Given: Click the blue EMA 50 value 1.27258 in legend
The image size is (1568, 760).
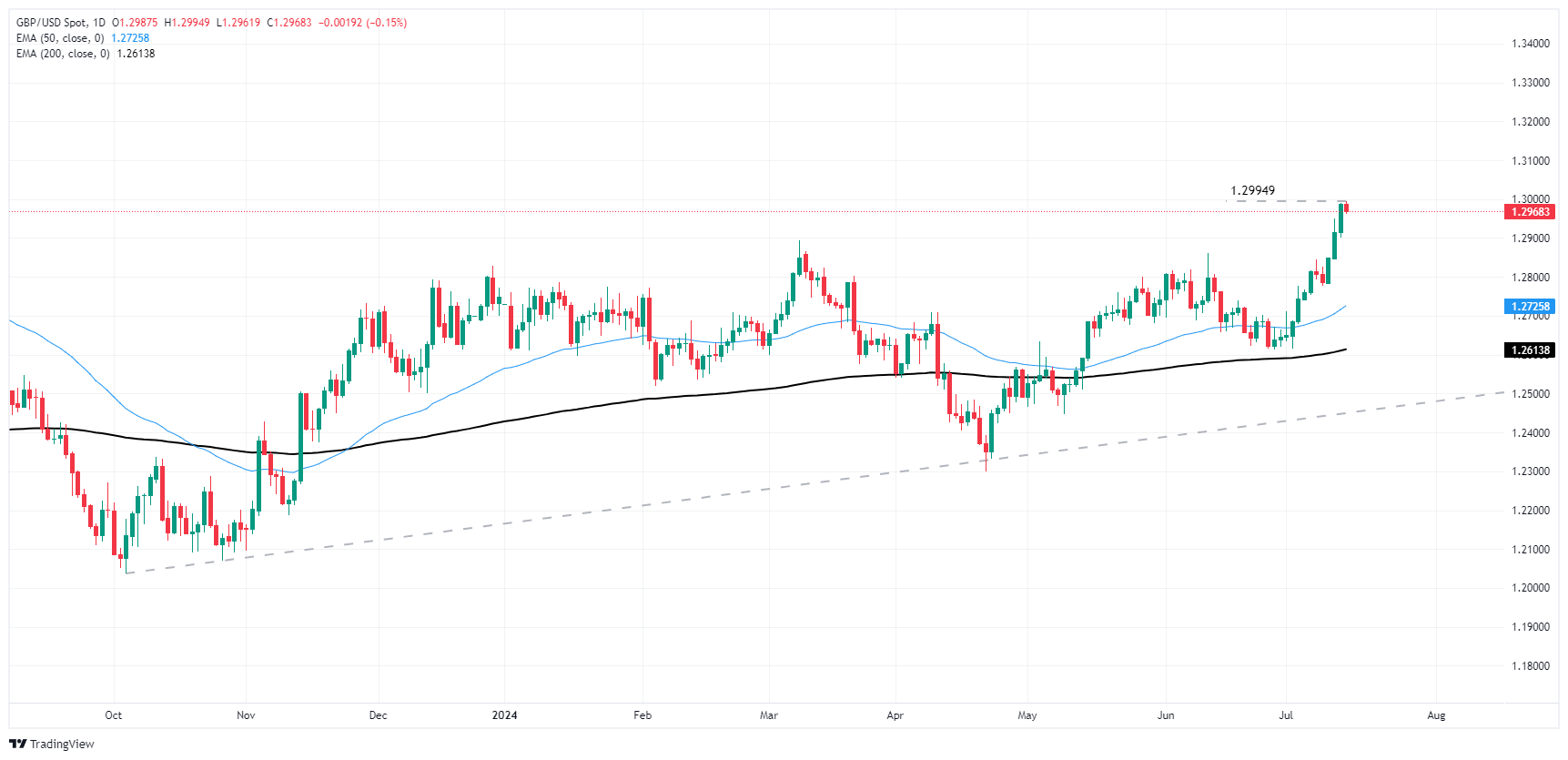Looking at the screenshot, I should pos(130,38).
